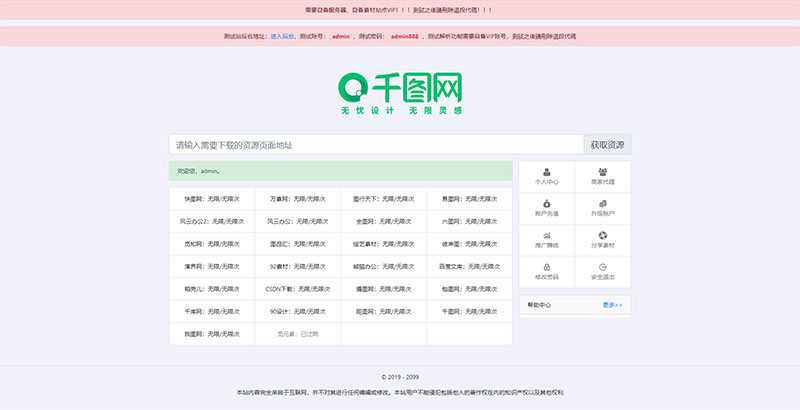Click the 绘艺素材 quota cell
Screen dimensions: 800x410
pyautogui.click(x=383, y=244)
